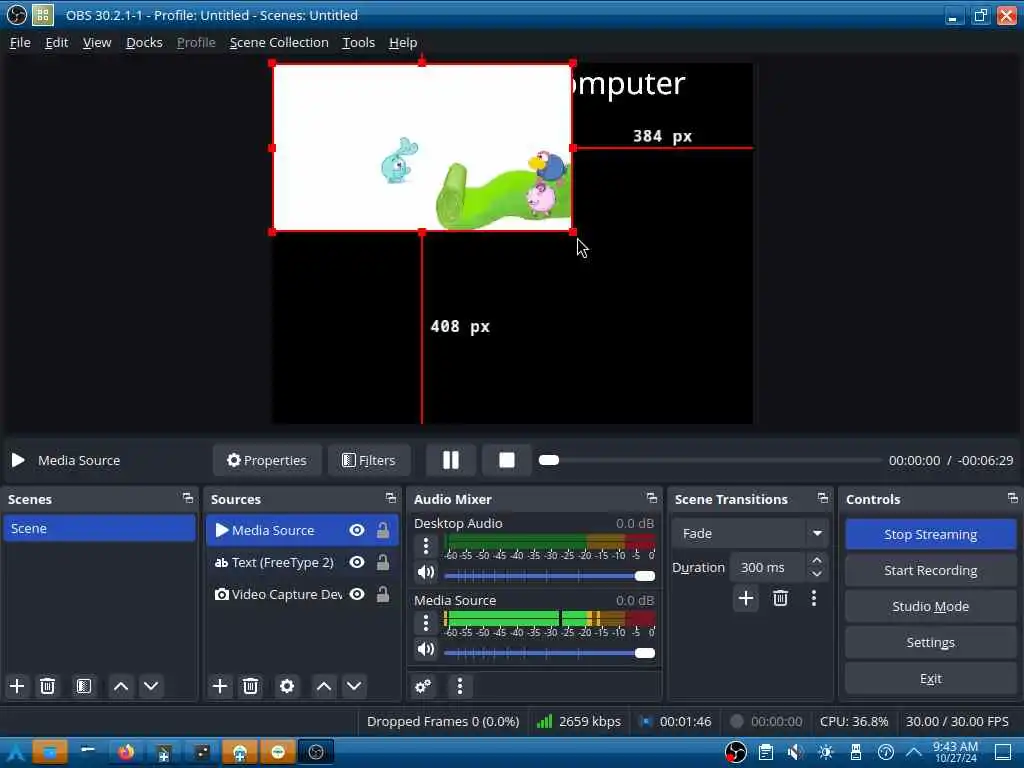The image size is (1024, 768).
Task: Open Firefox from the taskbar
Action: 126,752
